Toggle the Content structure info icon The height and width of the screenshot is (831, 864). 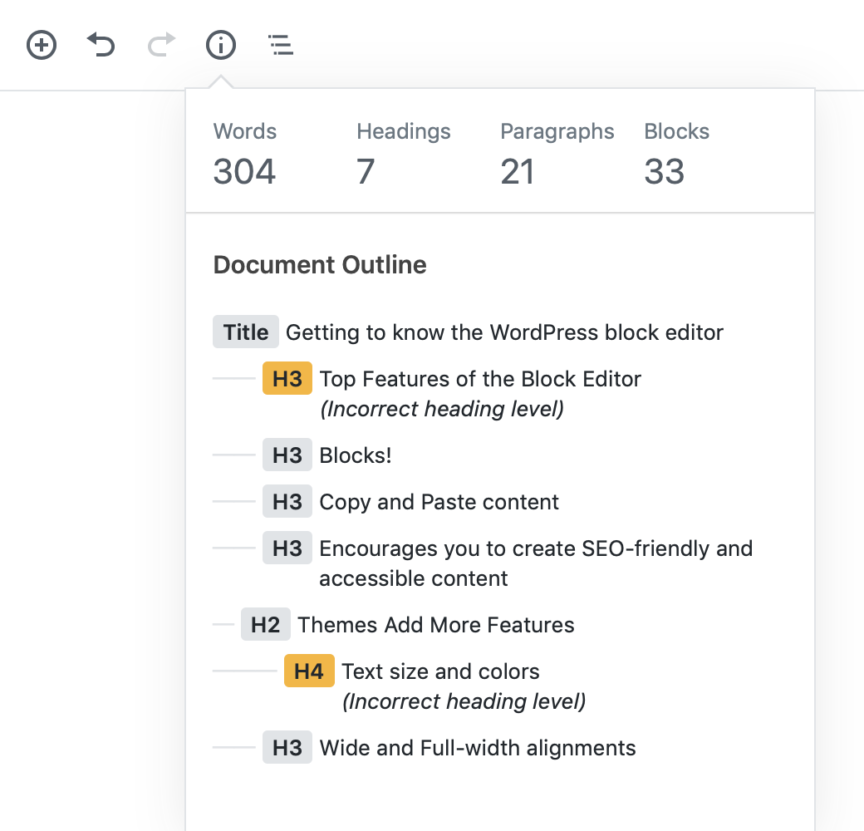(221, 45)
